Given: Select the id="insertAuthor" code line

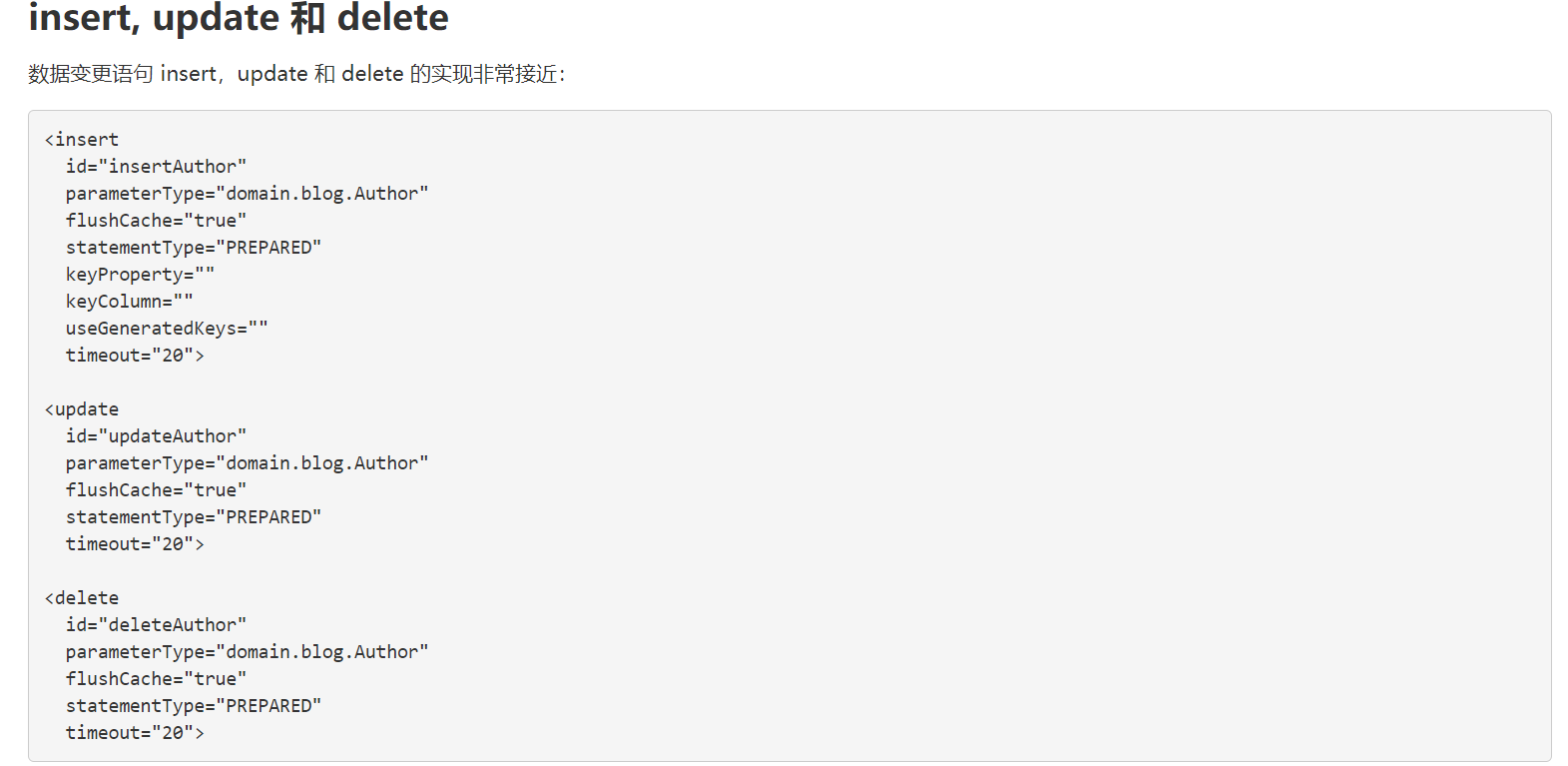Looking at the screenshot, I should [x=156, y=167].
